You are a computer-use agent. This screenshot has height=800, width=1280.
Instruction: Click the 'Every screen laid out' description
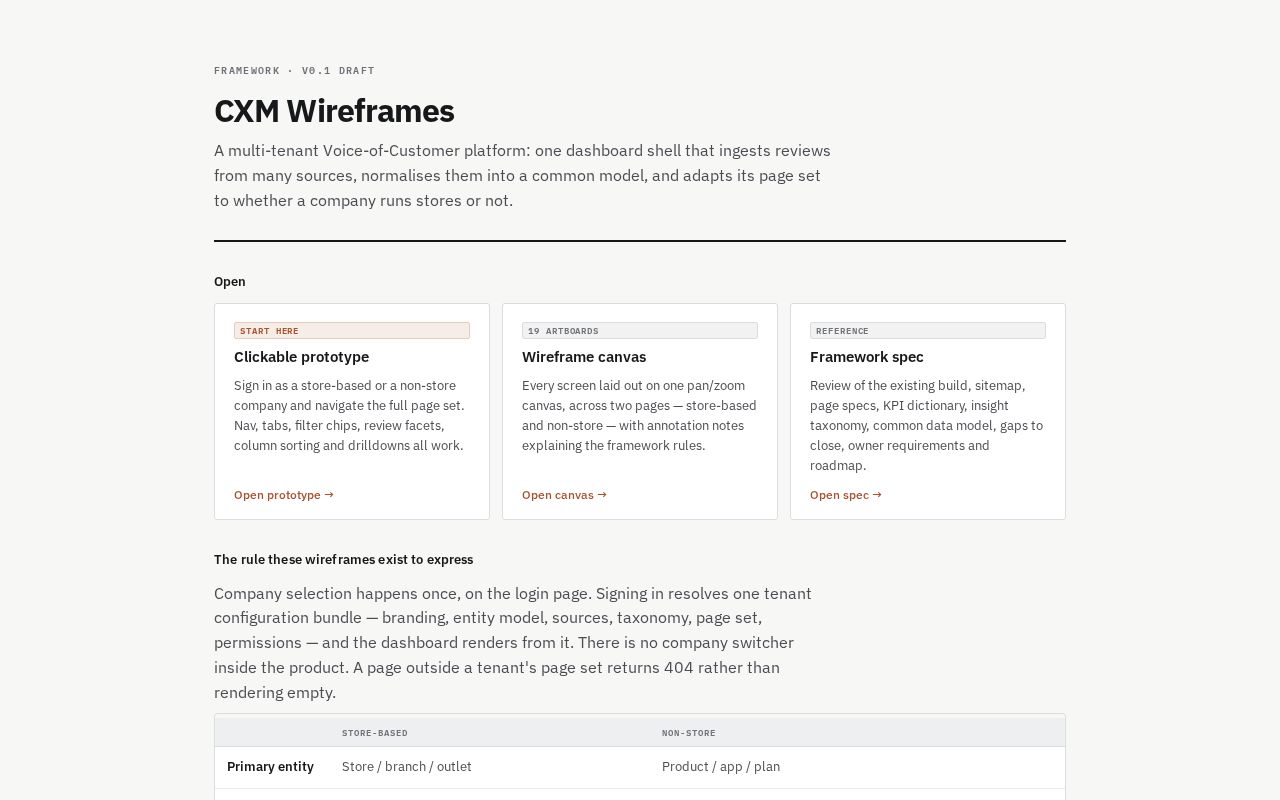pyautogui.click(x=639, y=416)
